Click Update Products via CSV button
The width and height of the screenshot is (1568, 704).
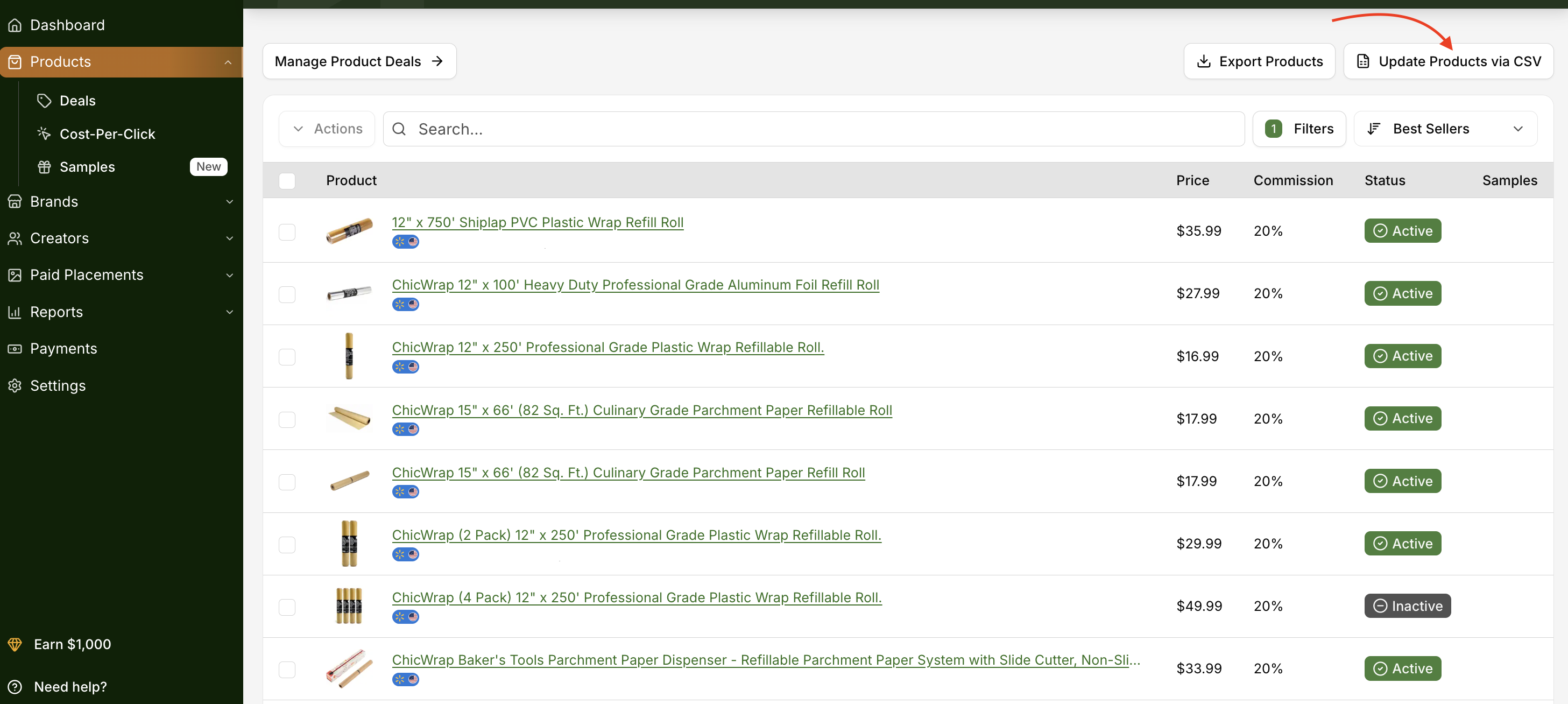[x=1448, y=61]
